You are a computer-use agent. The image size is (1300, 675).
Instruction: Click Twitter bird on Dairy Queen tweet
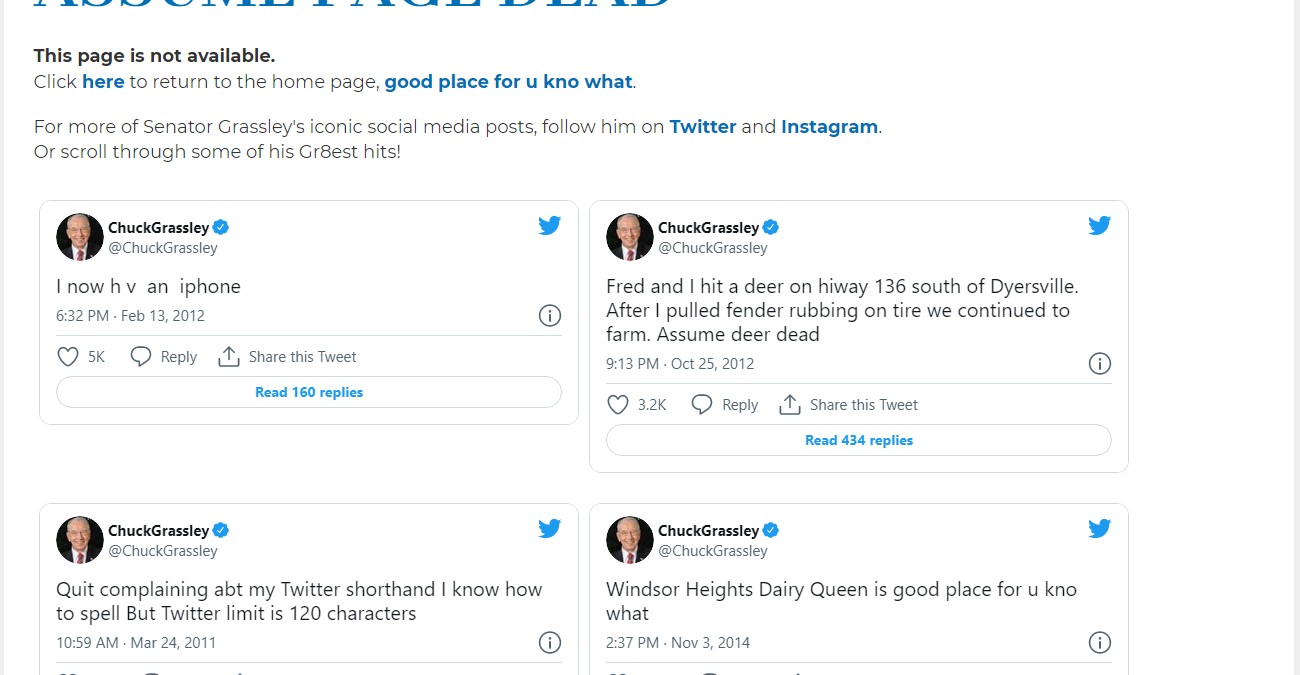coord(1099,529)
